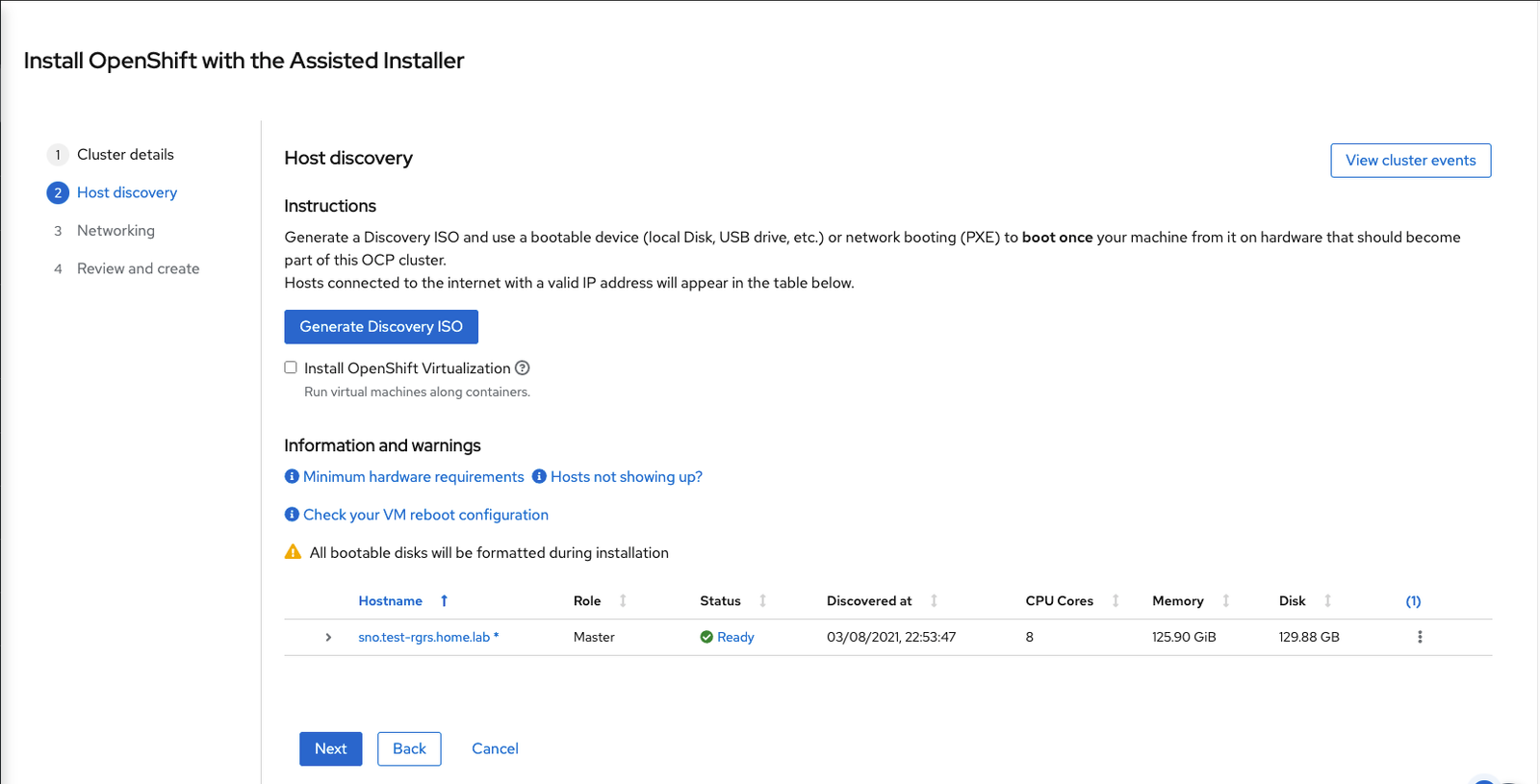Click the 125.90 GiB memory value
This screenshot has width=1540, height=784.
[1184, 637]
